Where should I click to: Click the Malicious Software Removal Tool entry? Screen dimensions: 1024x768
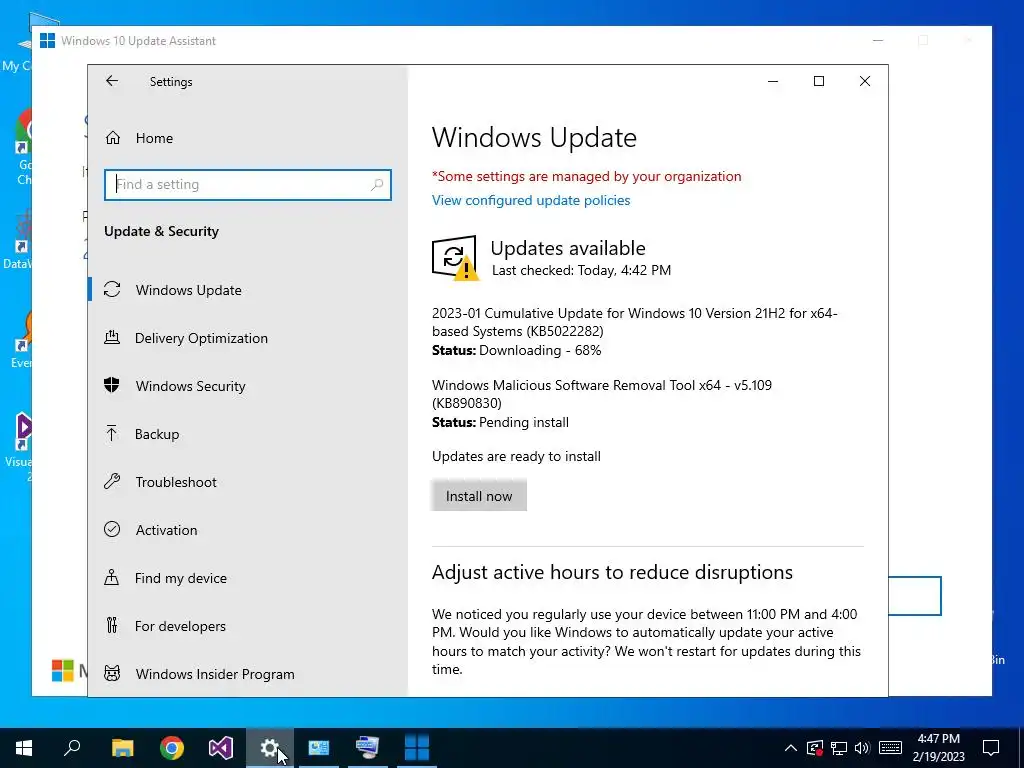point(601,394)
